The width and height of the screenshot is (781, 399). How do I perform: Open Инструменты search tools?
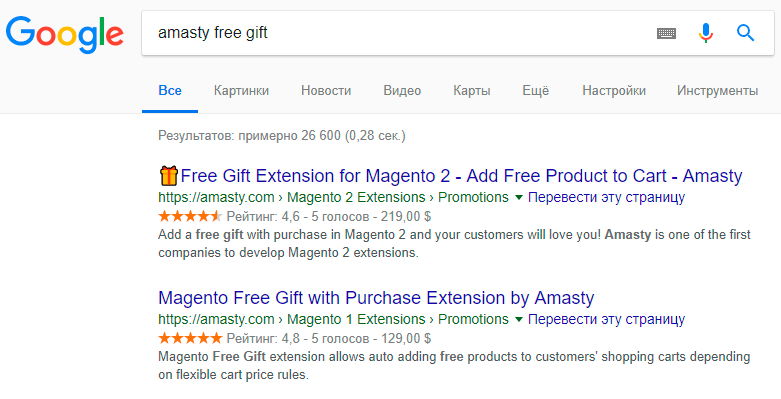tap(717, 91)
